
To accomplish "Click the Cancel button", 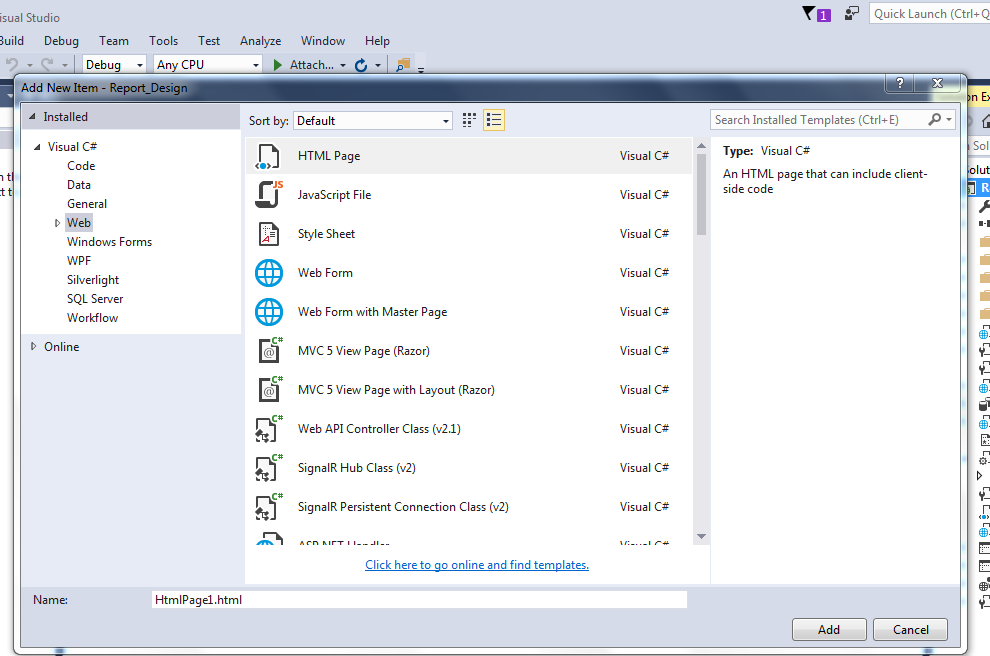I will point(910,629).
